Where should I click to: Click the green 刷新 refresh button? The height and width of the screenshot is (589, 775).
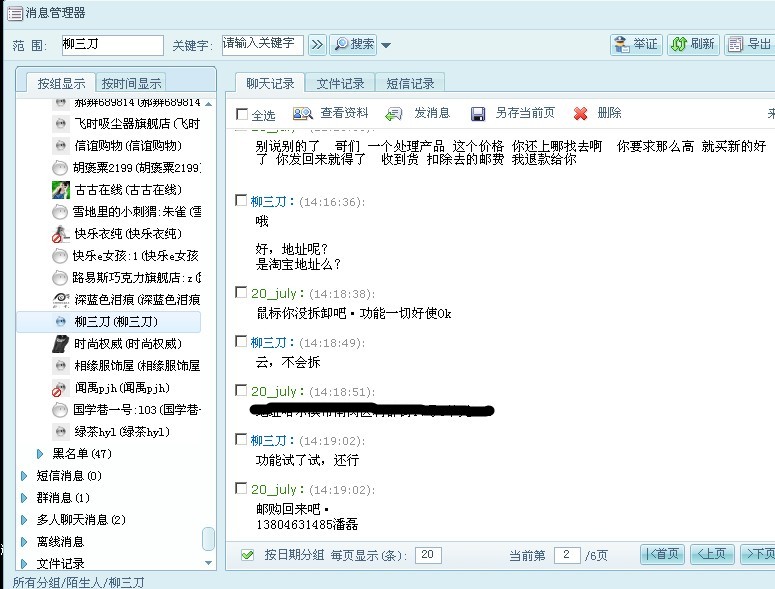click(x=692, y=44)
